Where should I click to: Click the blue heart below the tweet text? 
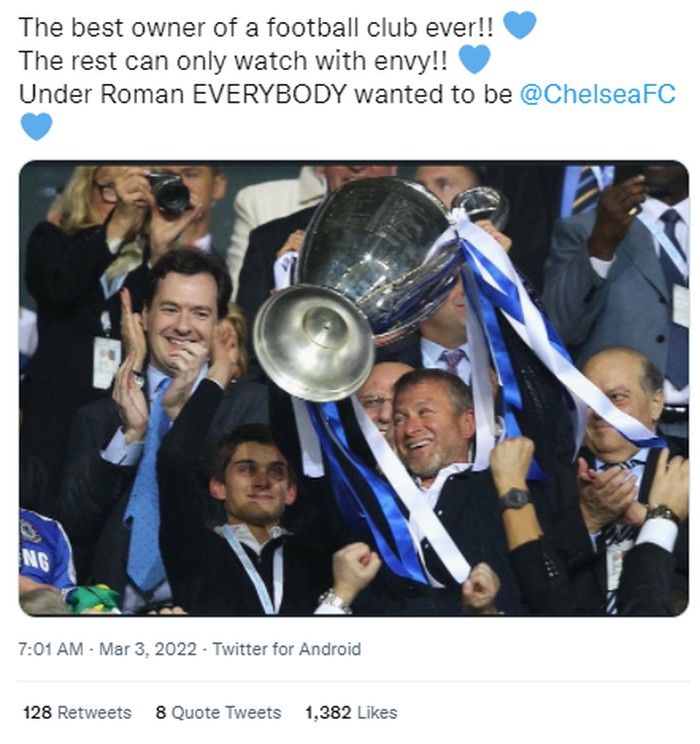[x=36, y=127]
